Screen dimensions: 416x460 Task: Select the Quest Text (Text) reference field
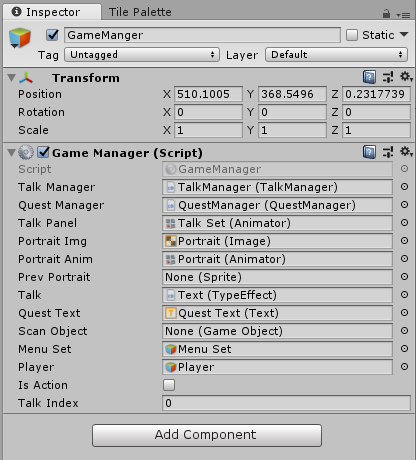click(x=277, y=313)
